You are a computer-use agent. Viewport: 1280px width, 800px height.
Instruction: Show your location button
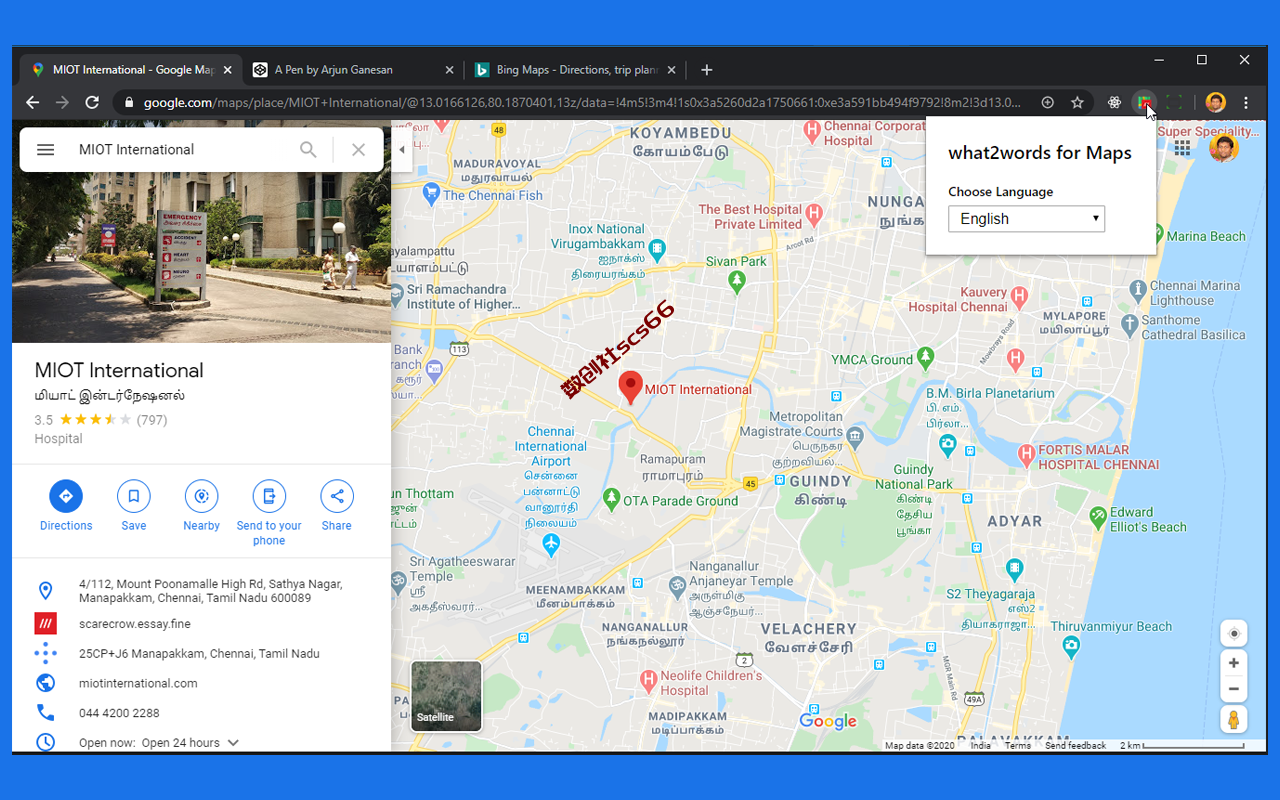[1234, 633]
